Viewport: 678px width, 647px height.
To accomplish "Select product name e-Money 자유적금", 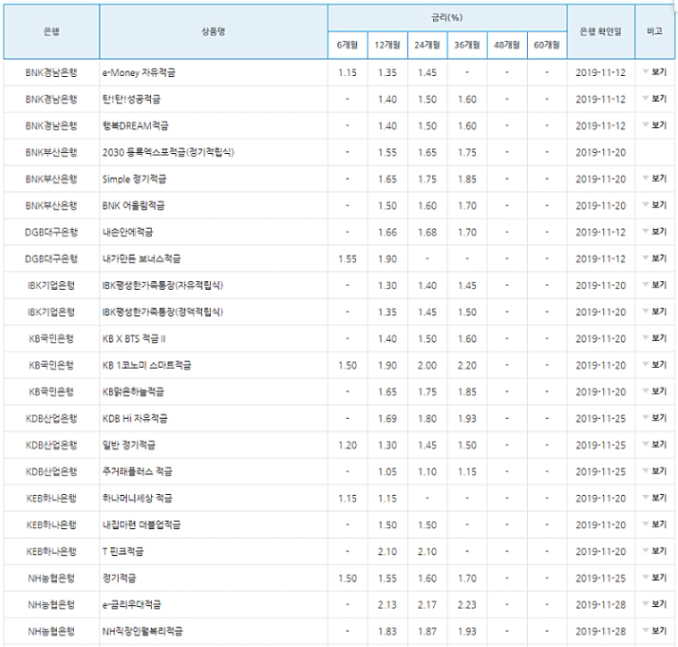I will [139, 73].
